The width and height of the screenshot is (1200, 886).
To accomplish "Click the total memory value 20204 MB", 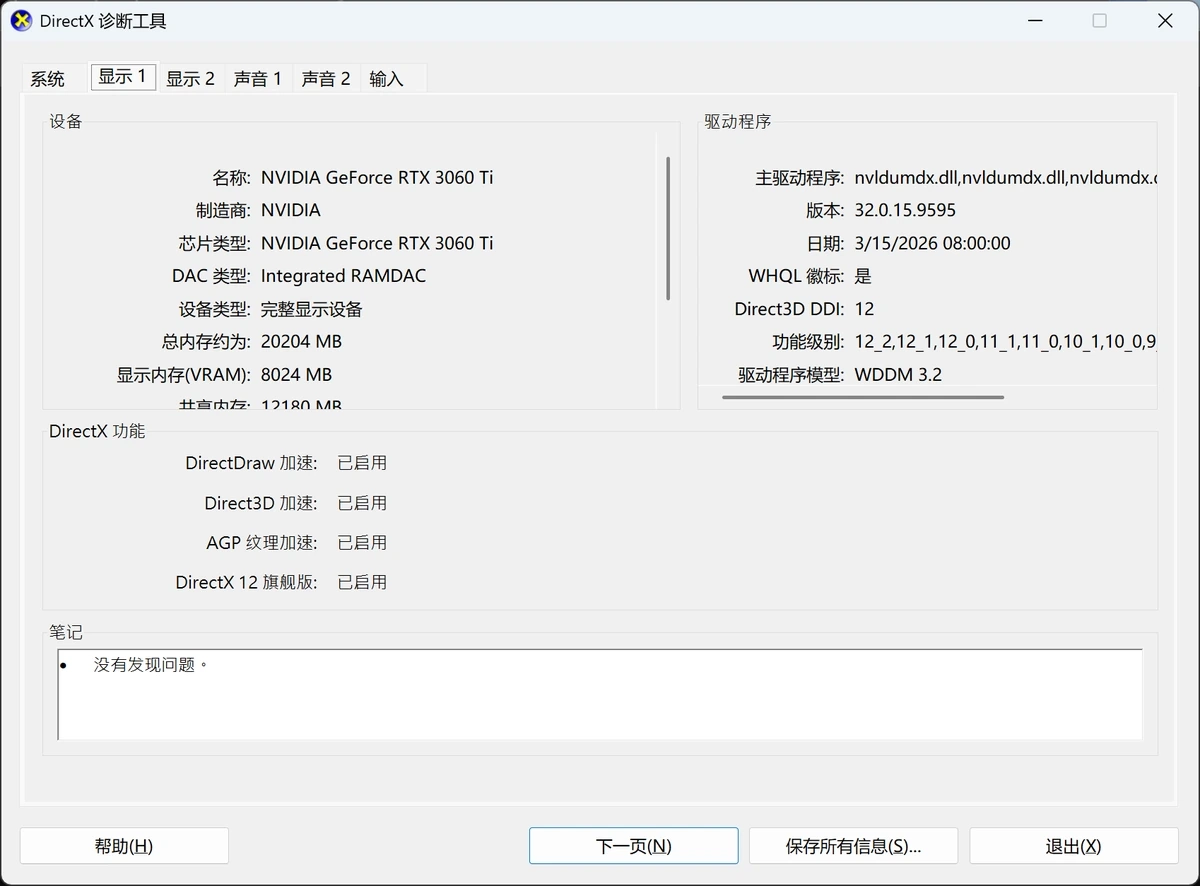I will pos(301,342).
